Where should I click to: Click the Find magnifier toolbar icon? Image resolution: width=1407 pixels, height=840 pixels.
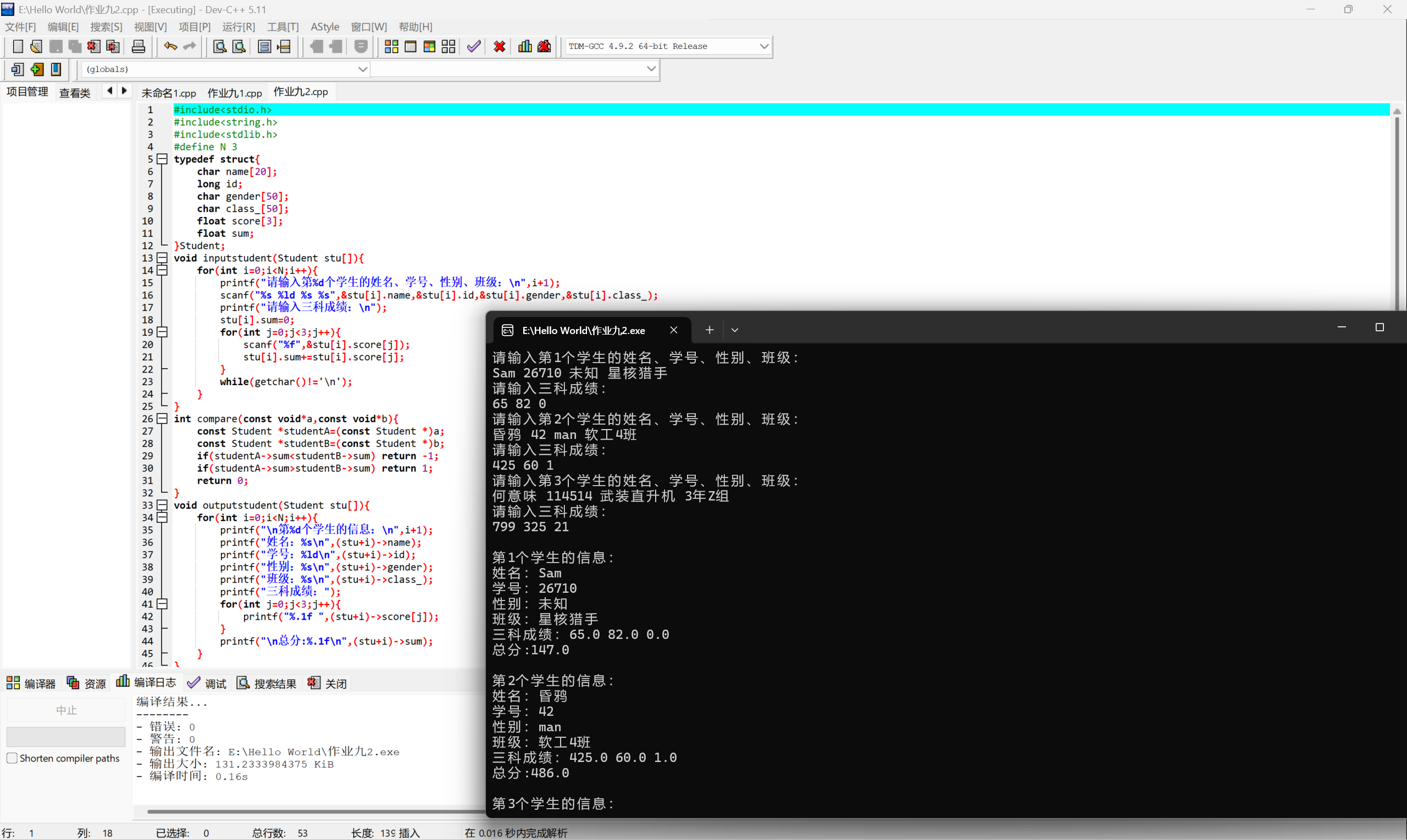(x=219, y=46)
